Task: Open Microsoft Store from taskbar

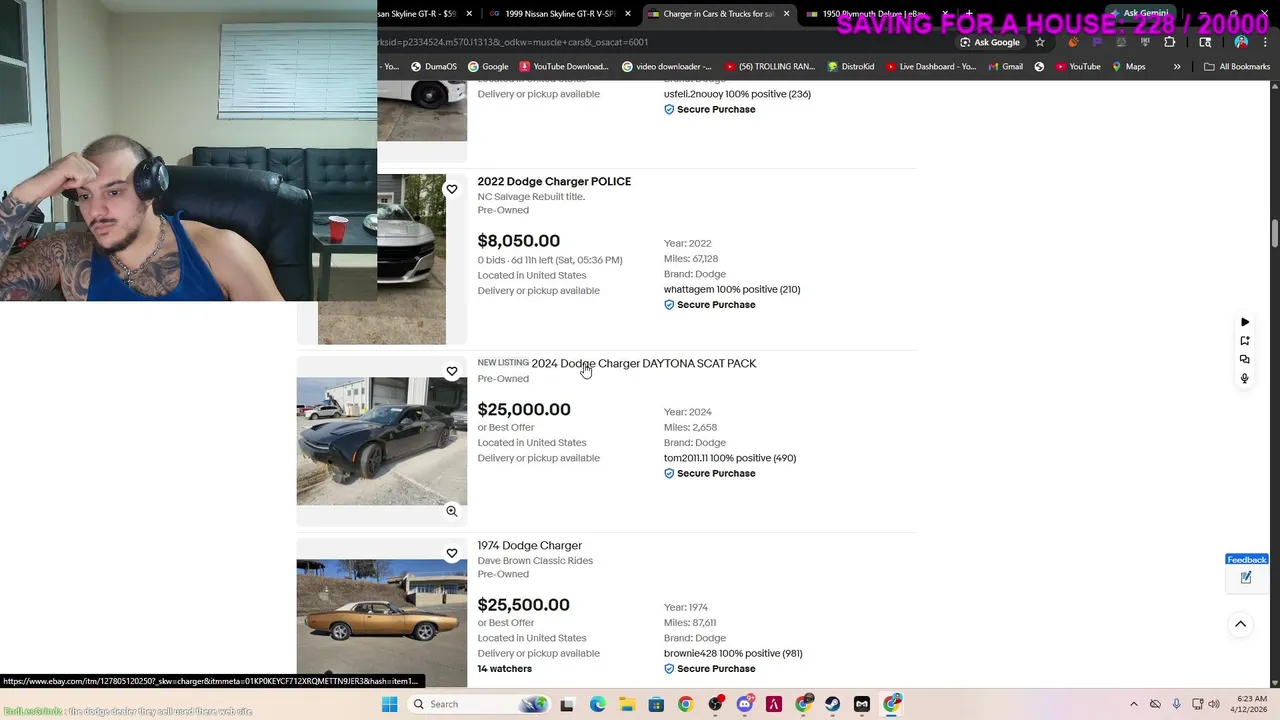Action: tap(656, 704)
